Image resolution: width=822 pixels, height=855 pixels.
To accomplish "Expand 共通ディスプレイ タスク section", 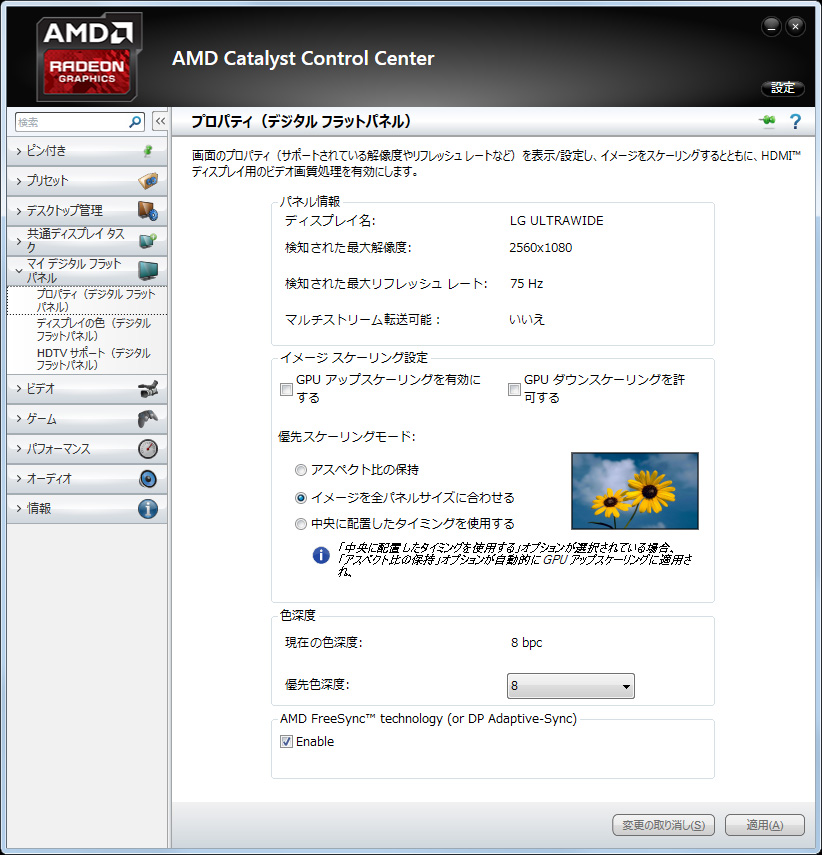I will coord(87,240).
